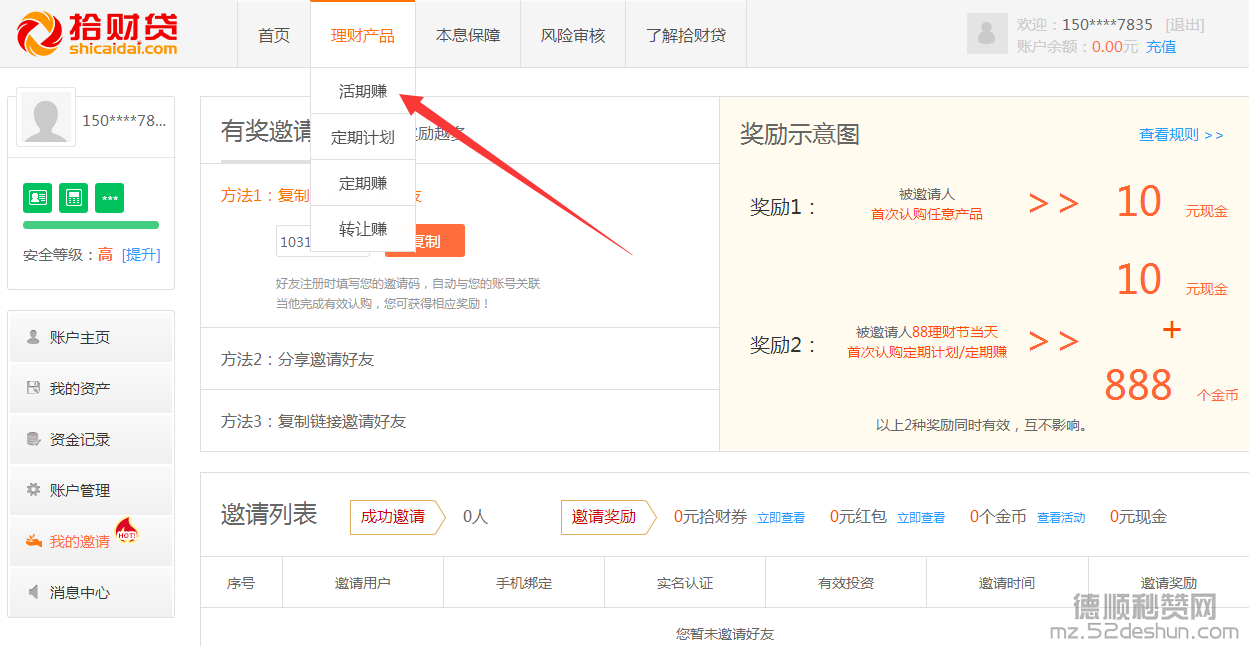The image size is (1249, 646).
Task: Select 活期赚 from the dropdown menu
Action: click(x=362, y=90)
